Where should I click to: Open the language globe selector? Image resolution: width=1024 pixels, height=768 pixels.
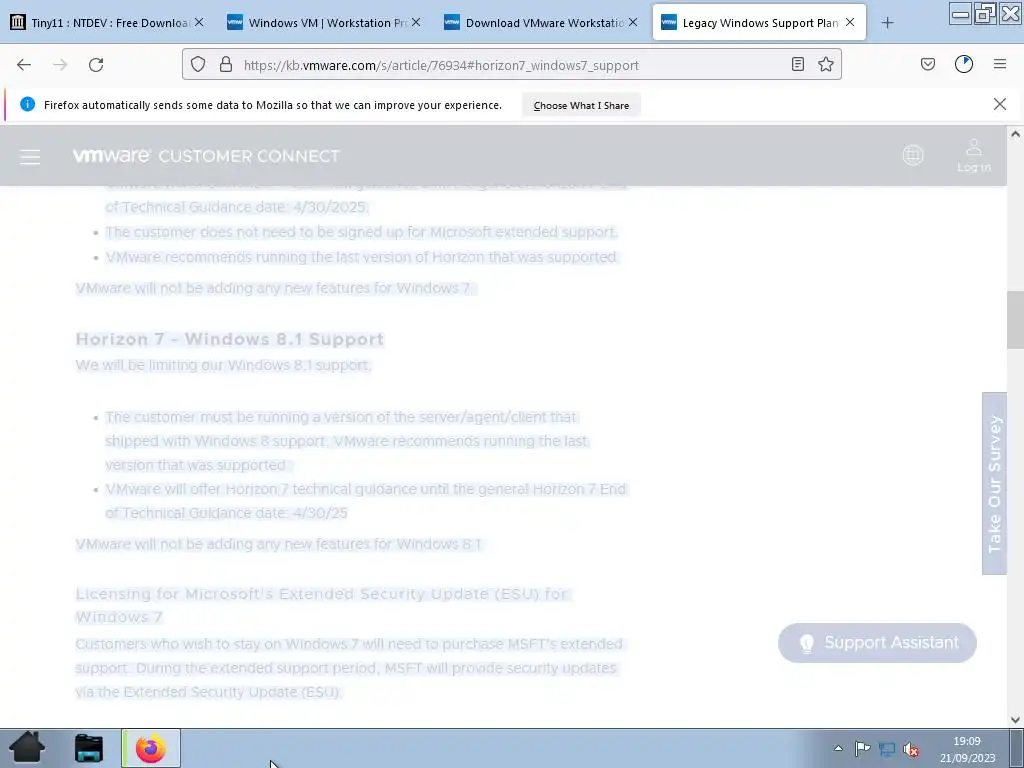(x=913, y=155)
